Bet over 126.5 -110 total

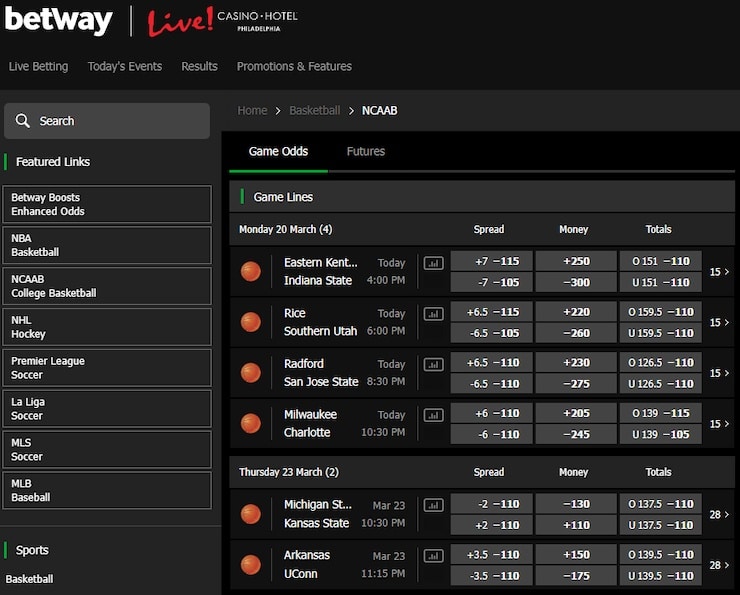point(660,362)
